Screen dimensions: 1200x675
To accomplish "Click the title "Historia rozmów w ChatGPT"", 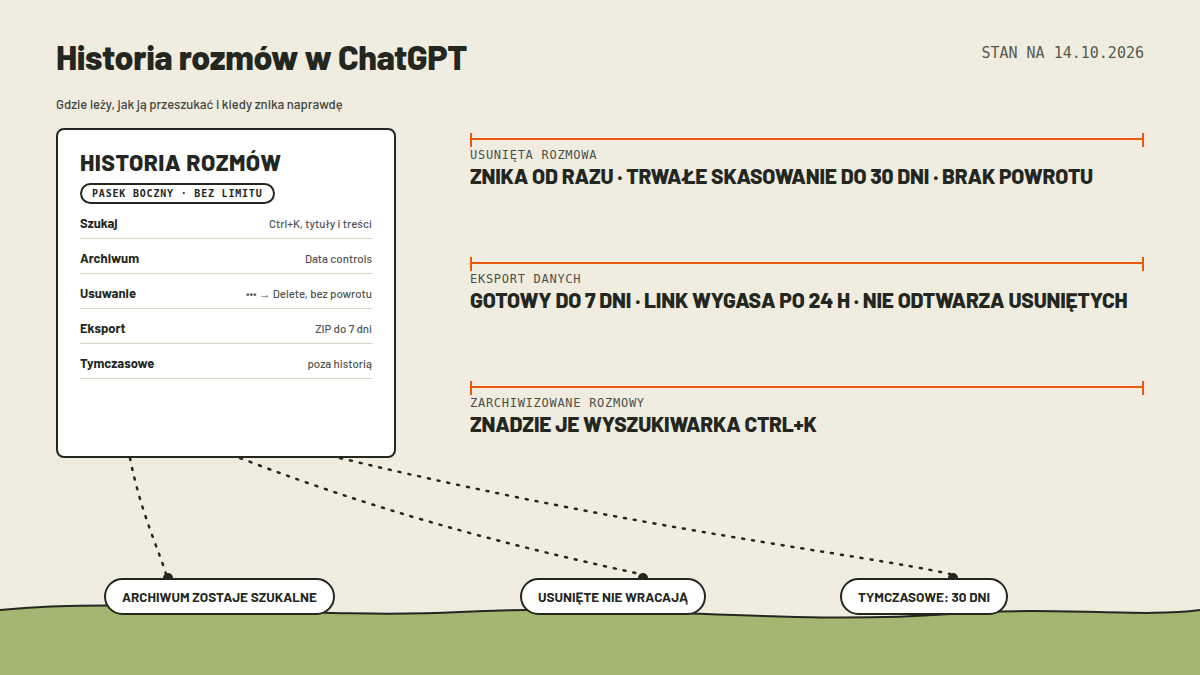I will pos(261,59).
